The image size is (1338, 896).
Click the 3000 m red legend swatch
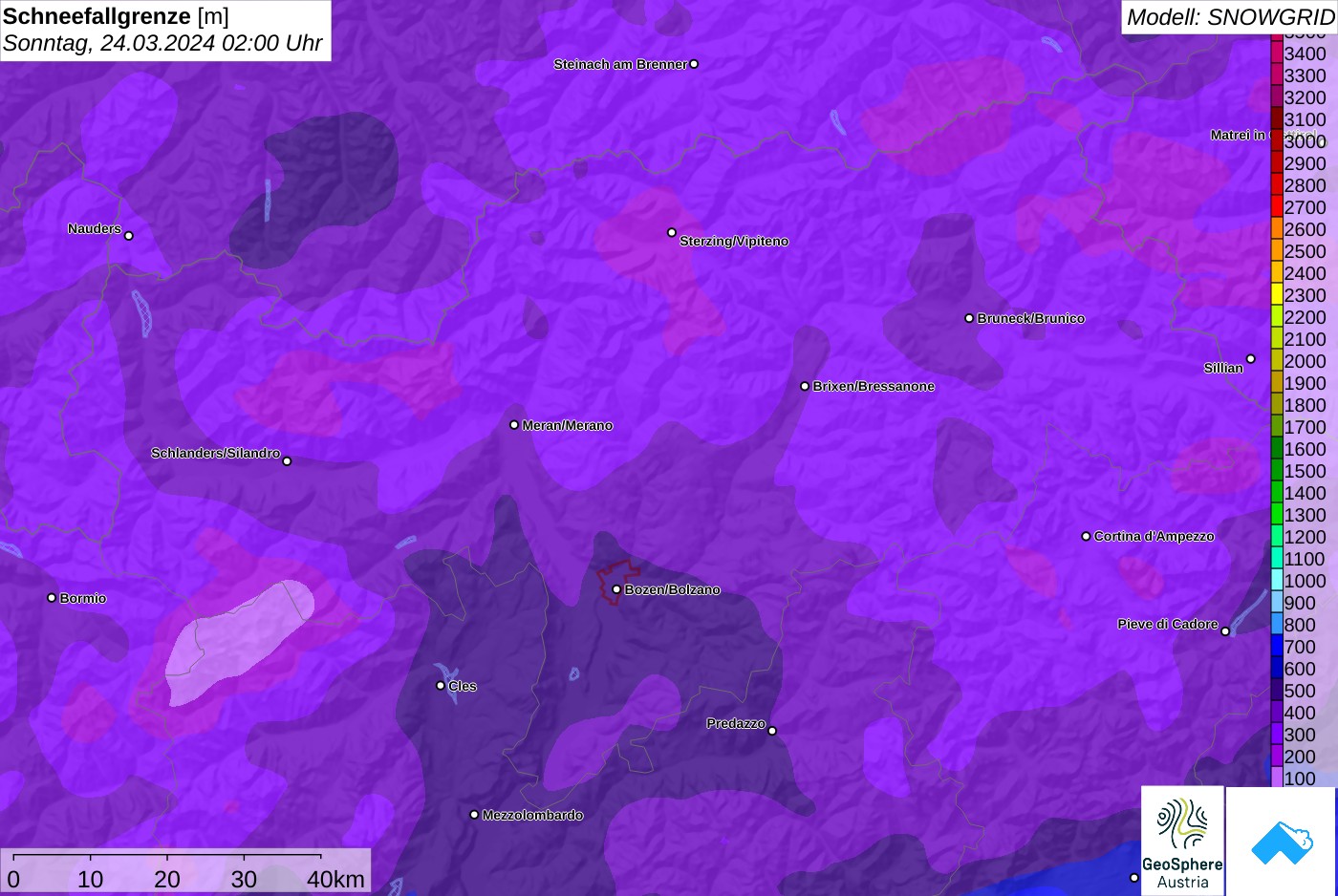click(1277, 140)
